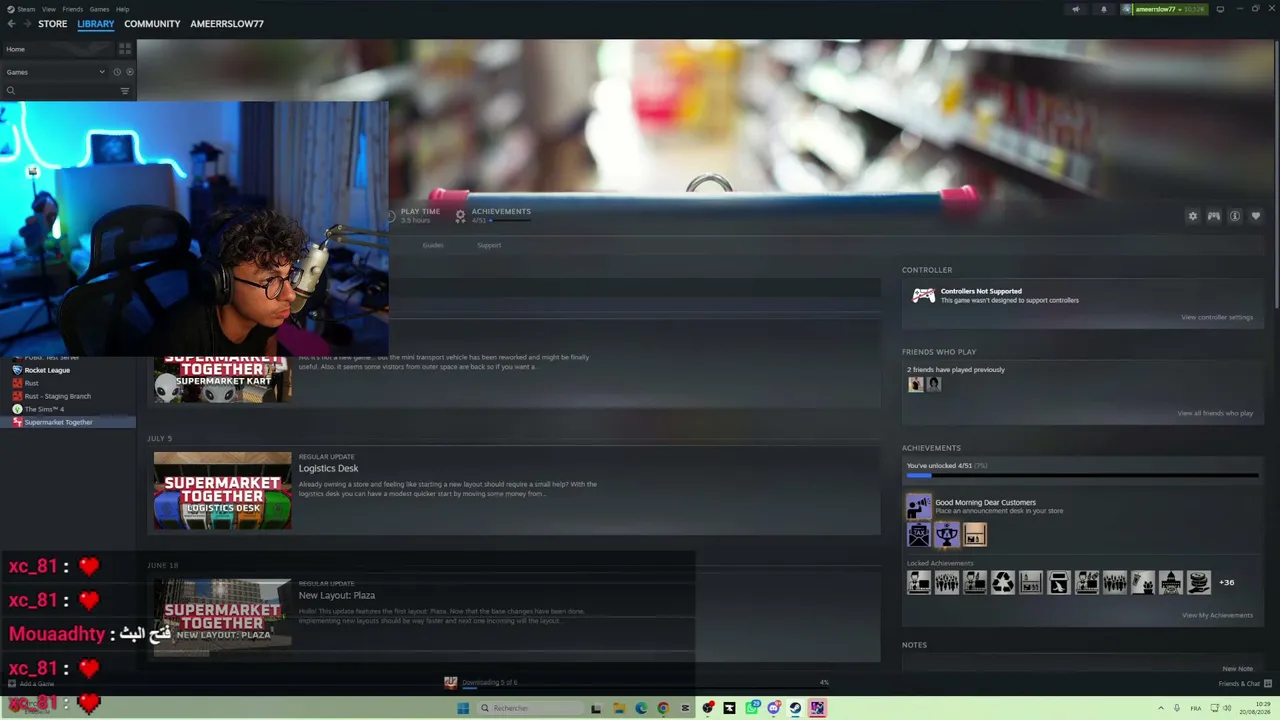
Task: Click the Logistics Desk update title
Action: 328,468
